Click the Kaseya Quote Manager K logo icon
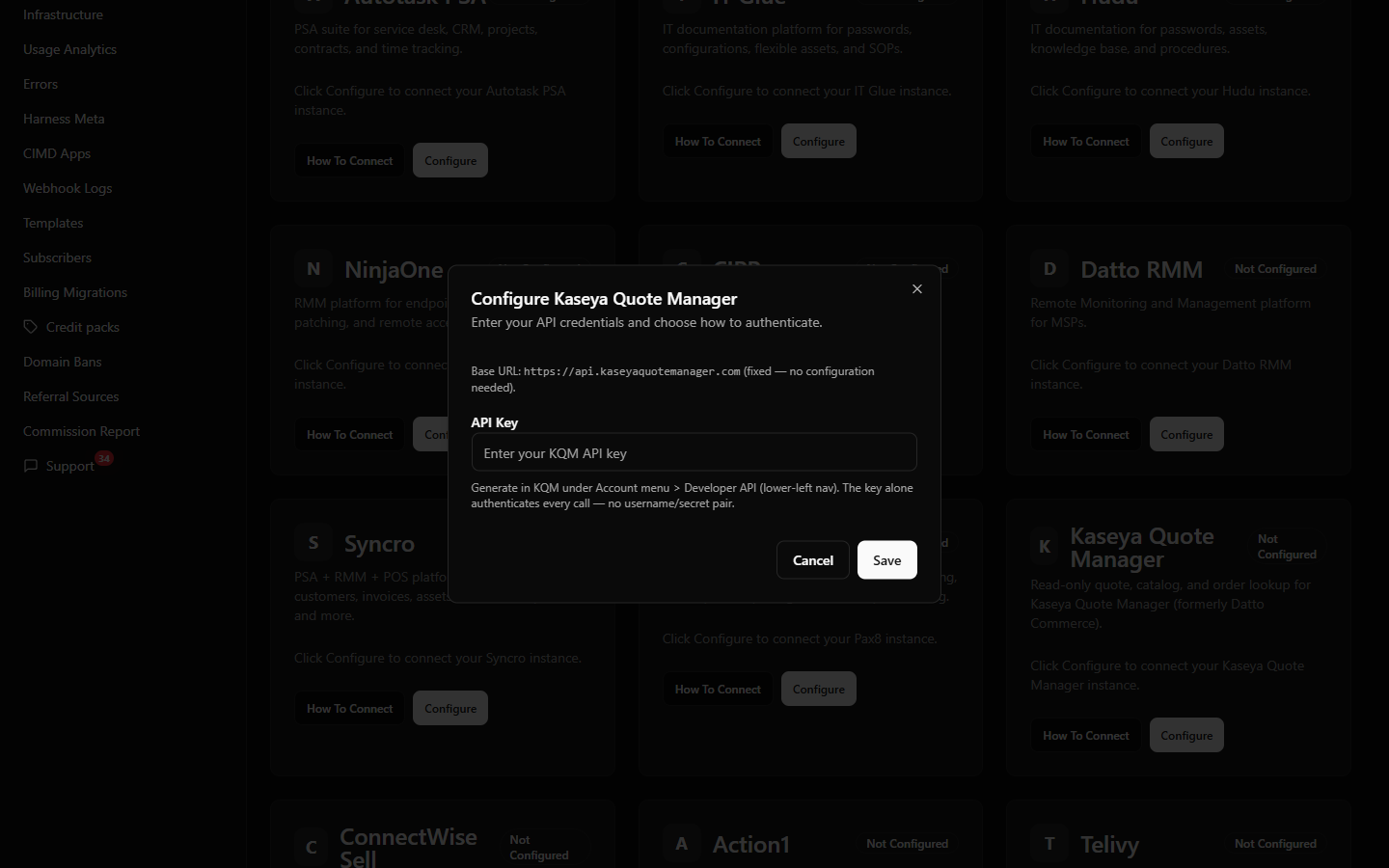The height and width of the screenshot is (868, 1389). click(1045, 547)
